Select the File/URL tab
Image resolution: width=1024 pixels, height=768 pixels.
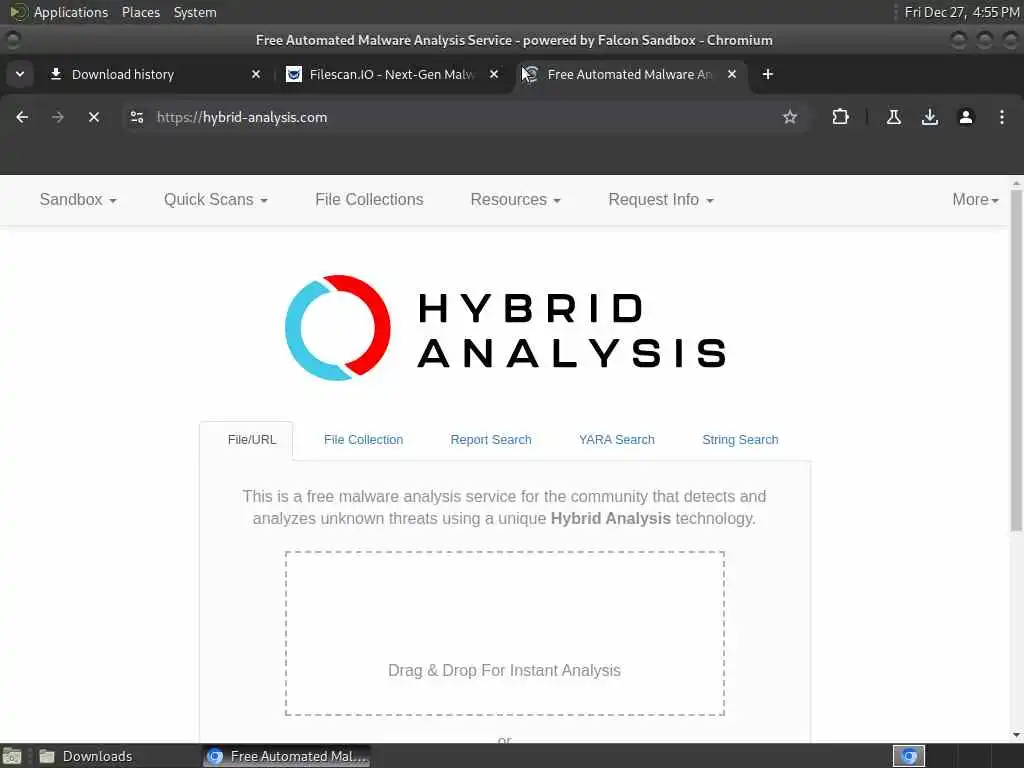252,440
